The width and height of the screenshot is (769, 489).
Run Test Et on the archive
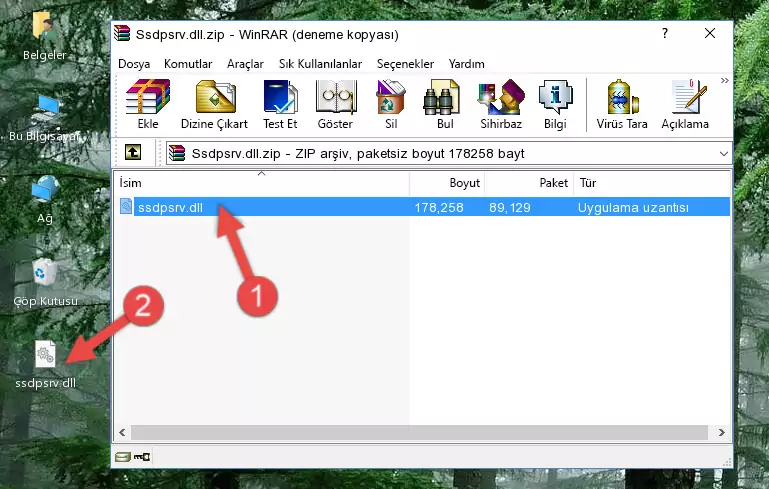280,104
